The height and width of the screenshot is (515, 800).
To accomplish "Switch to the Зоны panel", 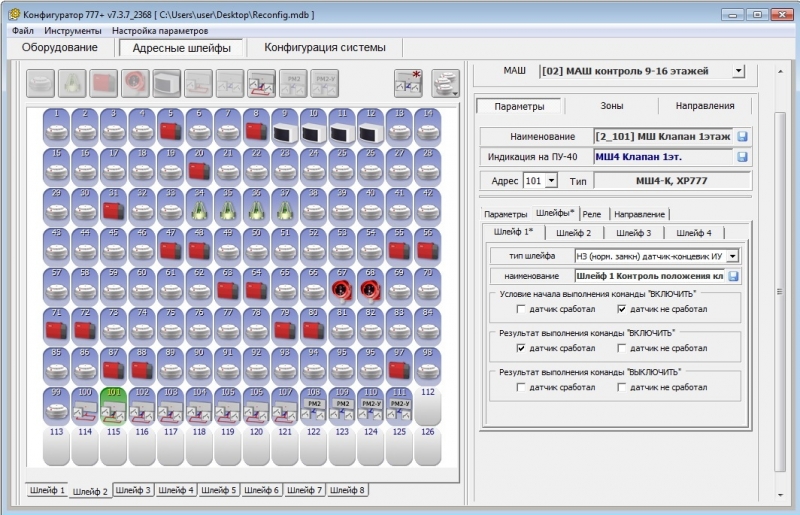I will click(x=612, y=106).
